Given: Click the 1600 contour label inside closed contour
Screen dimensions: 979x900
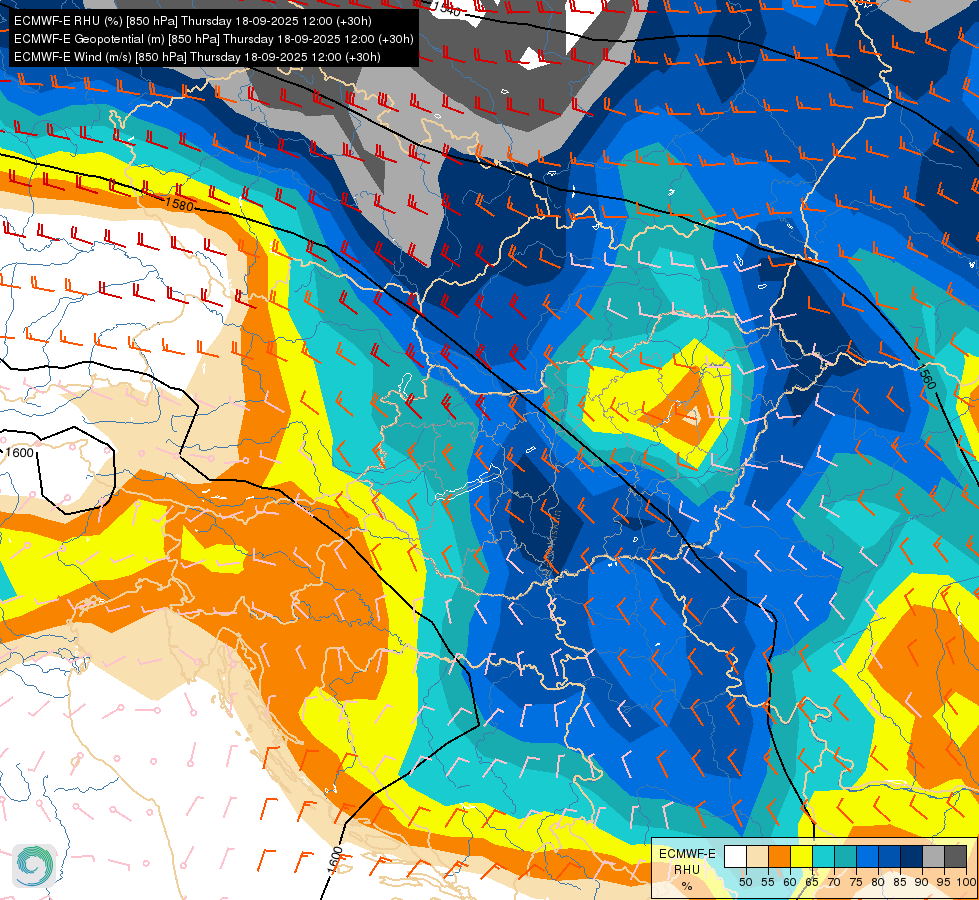Looking at the screenshot, I should coord(19,453).
